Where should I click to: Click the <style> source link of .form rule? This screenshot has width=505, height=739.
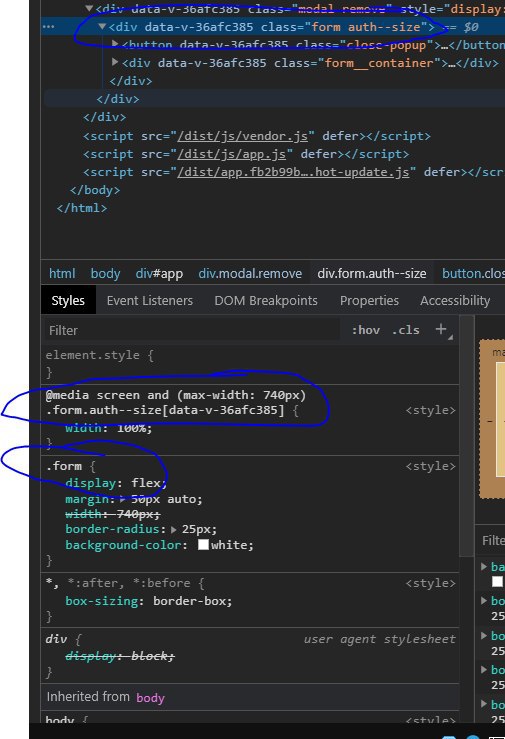(431, 466)
